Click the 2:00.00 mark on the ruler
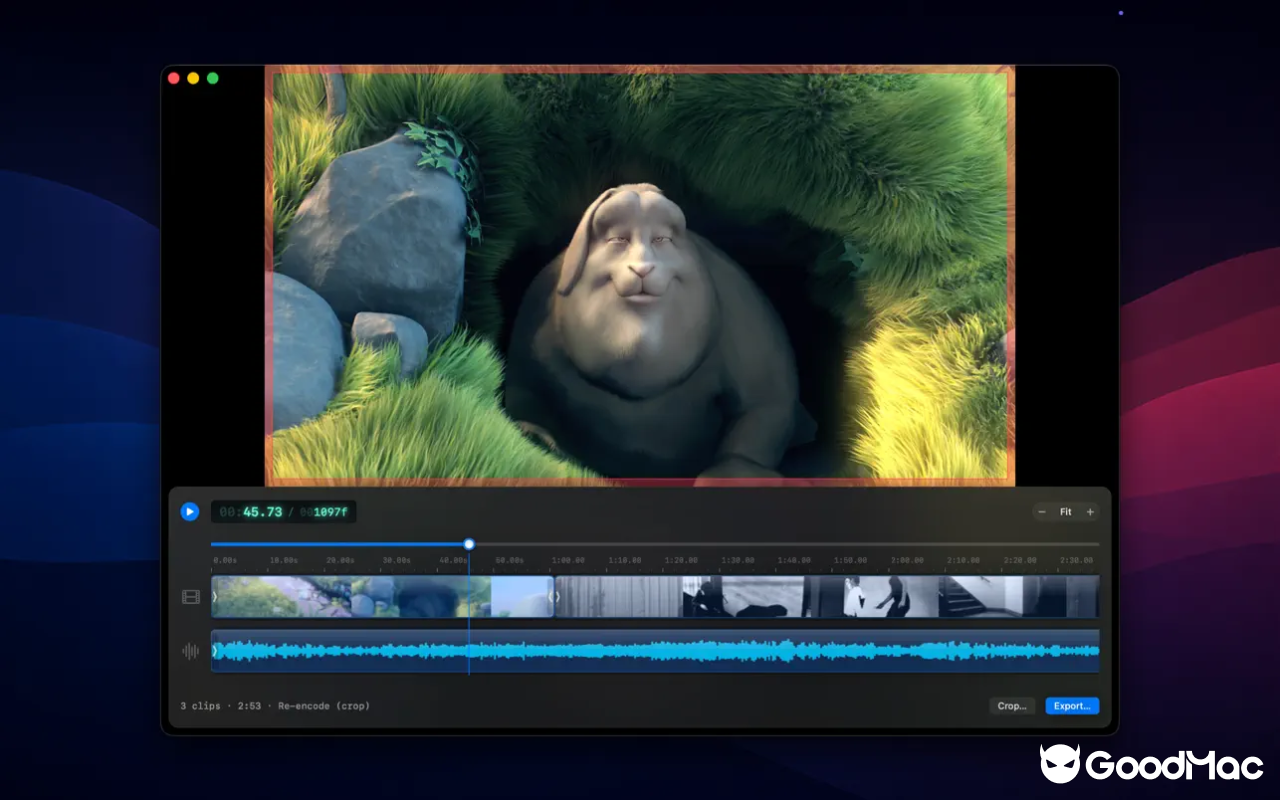 click(x=909, y=561)
